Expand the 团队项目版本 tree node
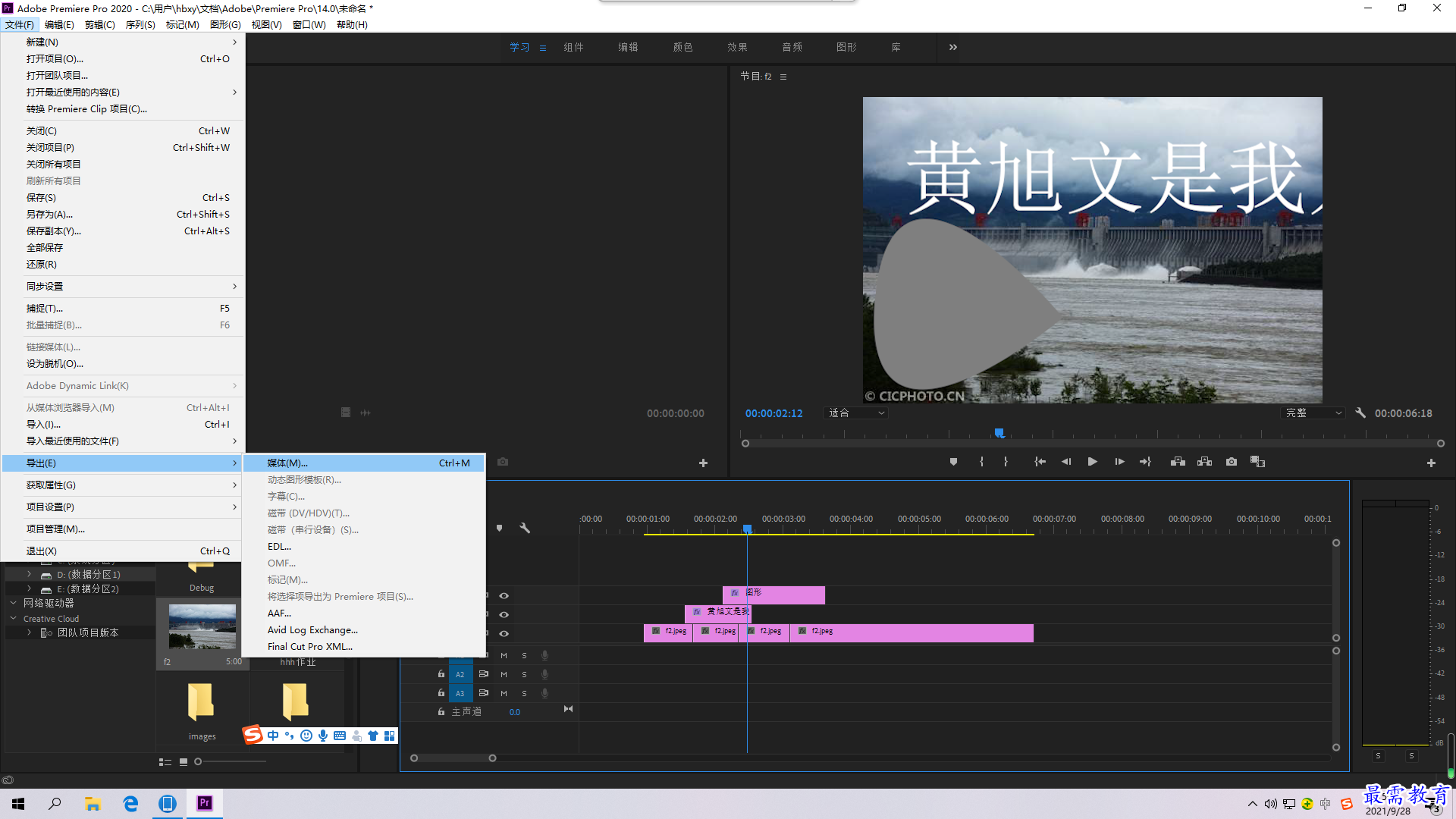The height and width of the screenshot is (819, 1456). 29,632
